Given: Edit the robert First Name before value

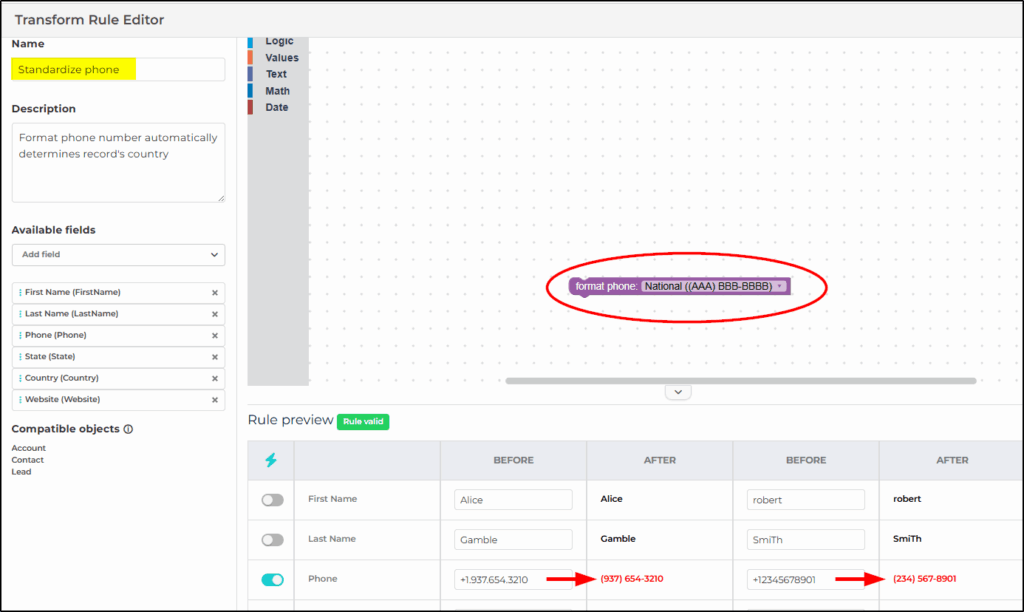Looking at the screenshot, I should tap(806, 500).
